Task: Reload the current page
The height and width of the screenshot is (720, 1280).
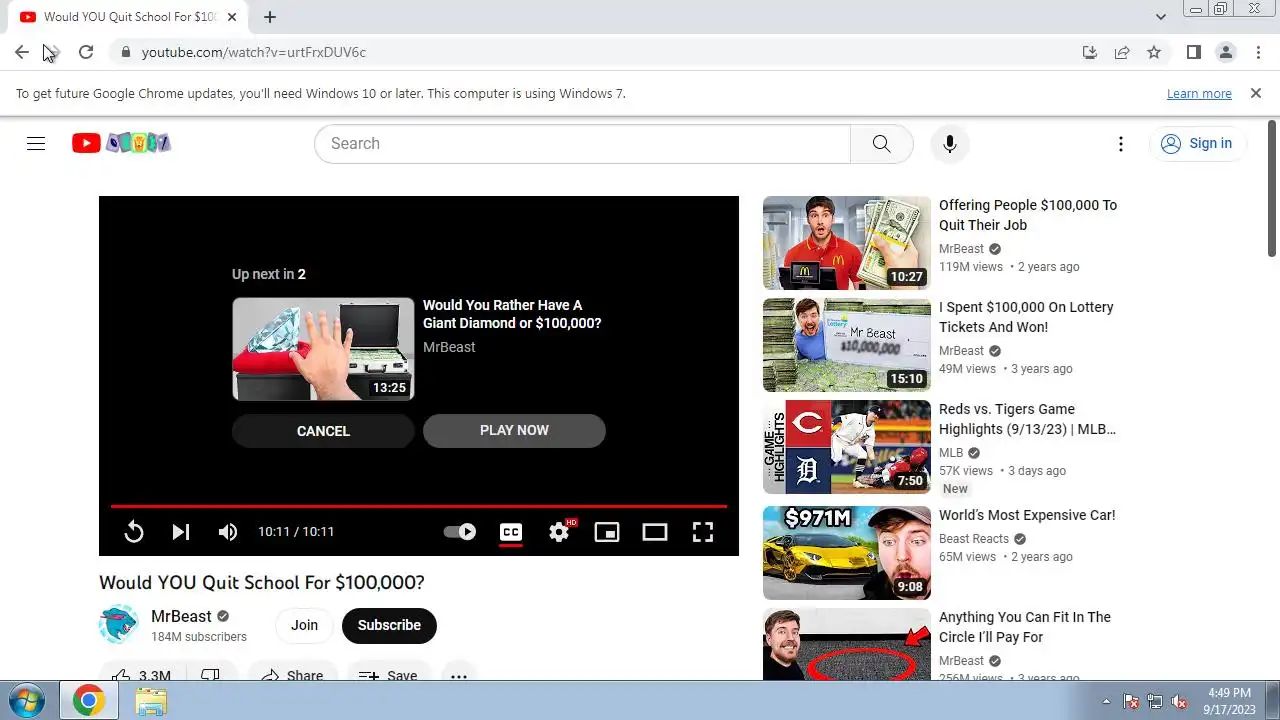Action: tap(86, 52)
